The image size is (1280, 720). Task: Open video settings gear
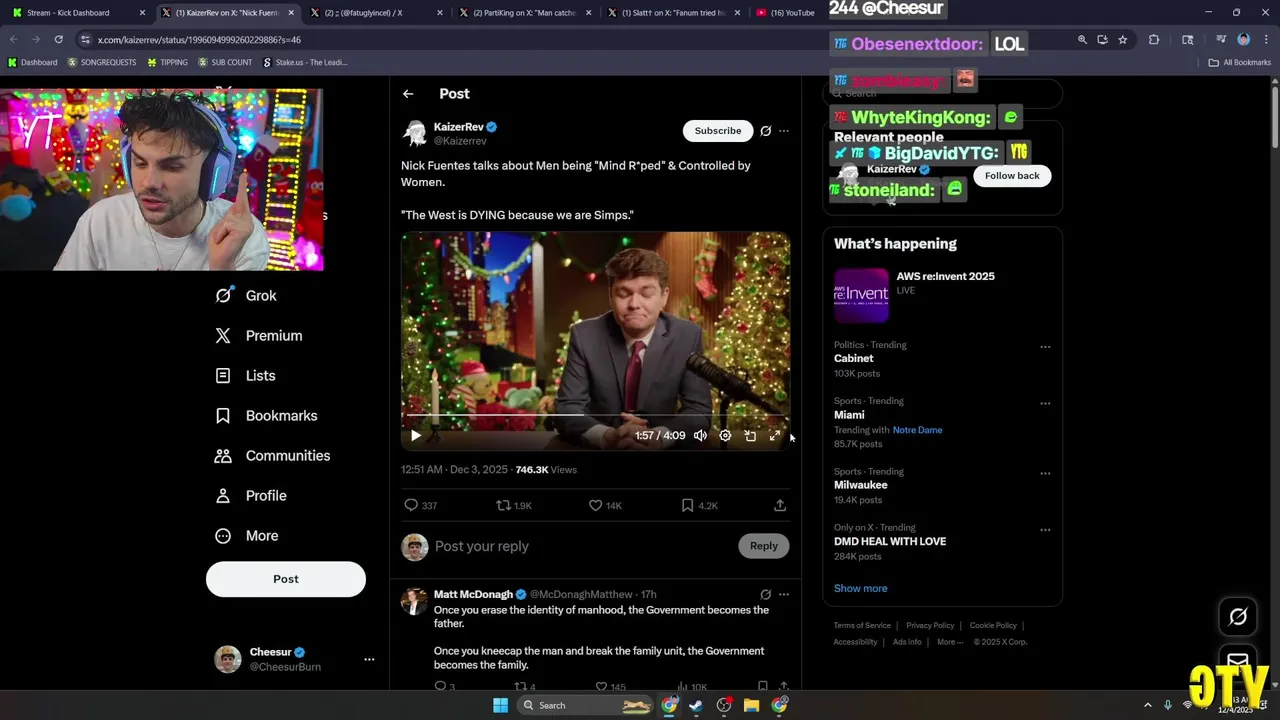(725, 436)
